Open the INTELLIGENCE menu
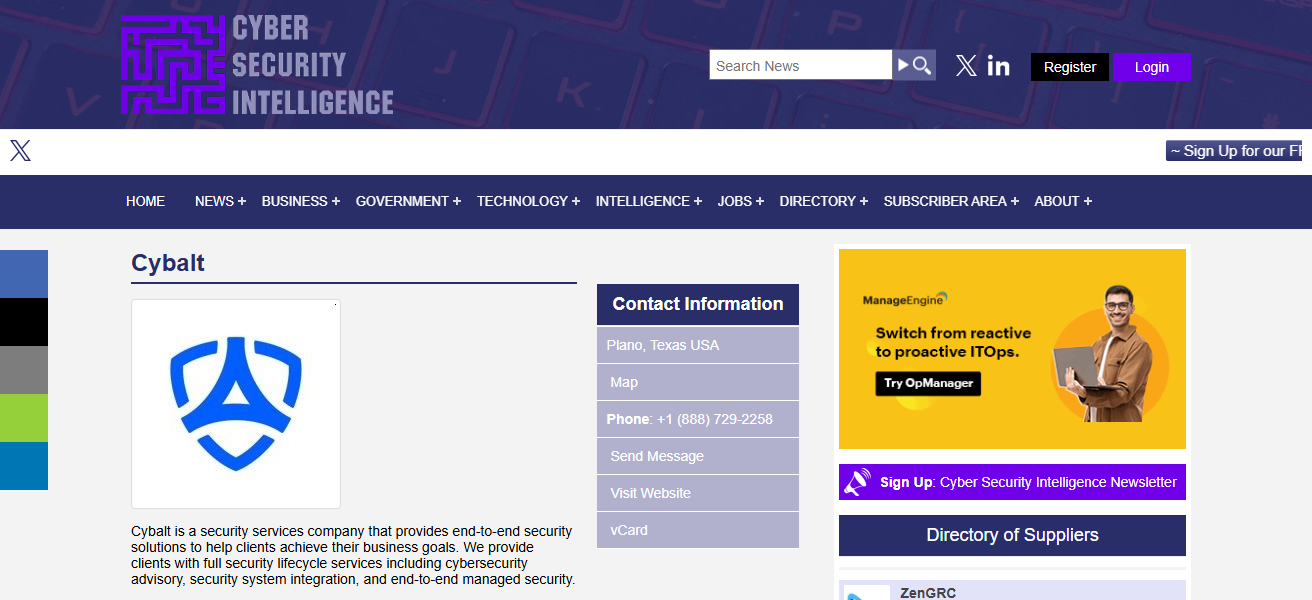The width and height of the screenshot is (1312, 600). click(649, 201)
